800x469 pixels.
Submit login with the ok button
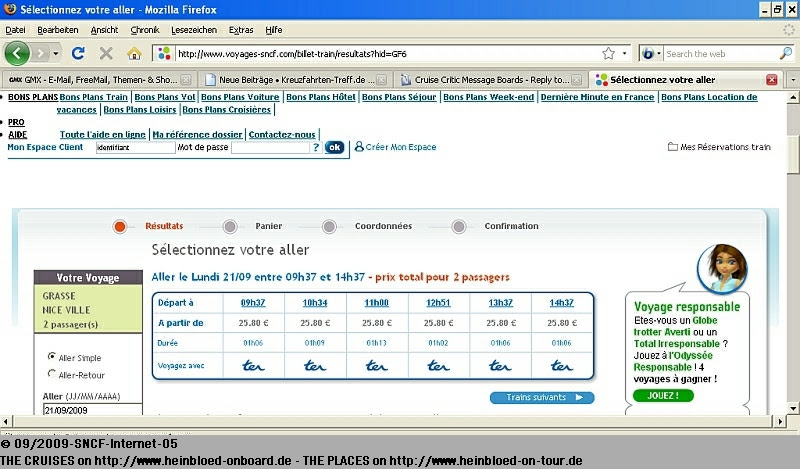[x=334, y=147]
